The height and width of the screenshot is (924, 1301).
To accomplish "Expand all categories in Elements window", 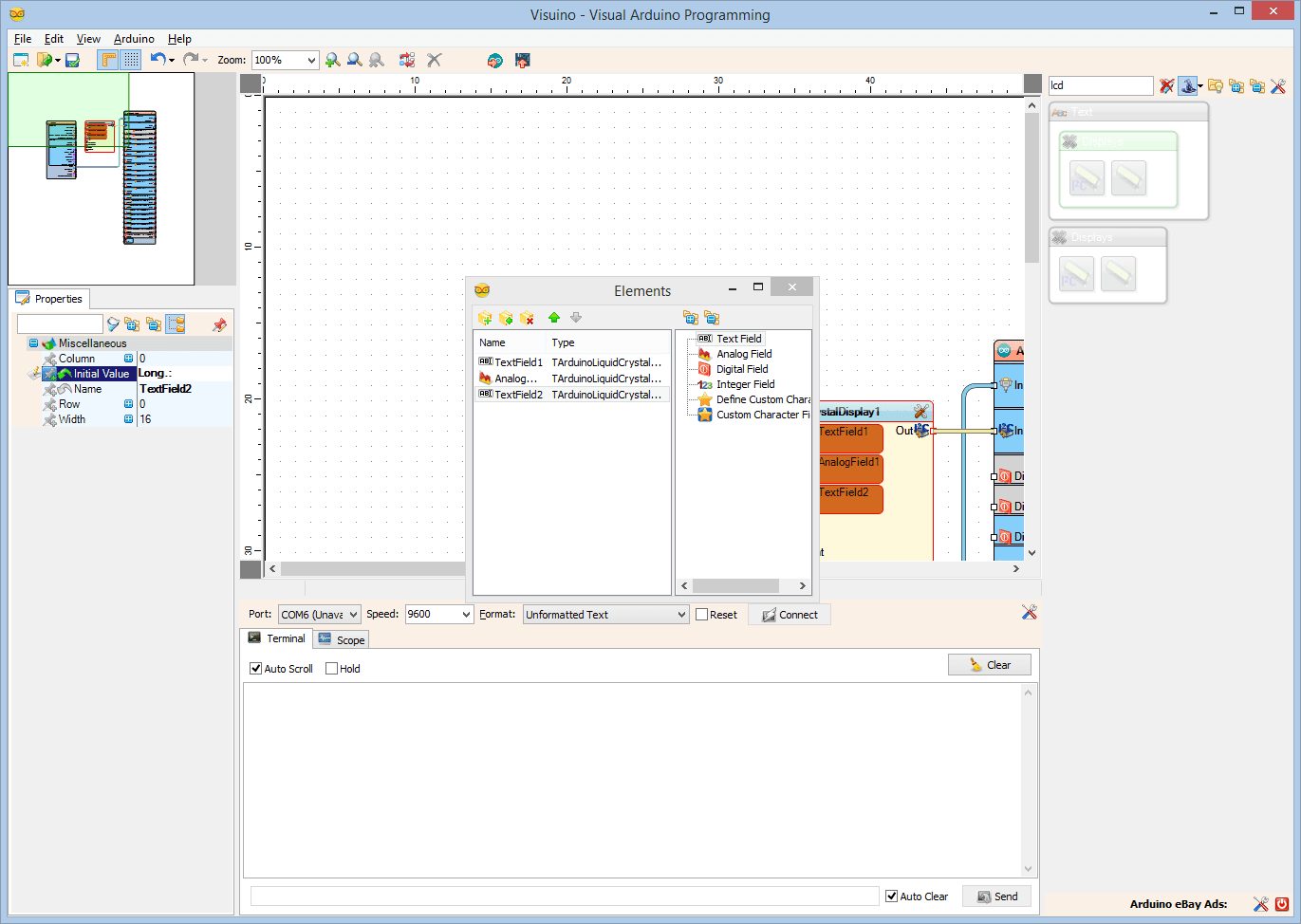I will pyautogui.click(x=692, y=318).
